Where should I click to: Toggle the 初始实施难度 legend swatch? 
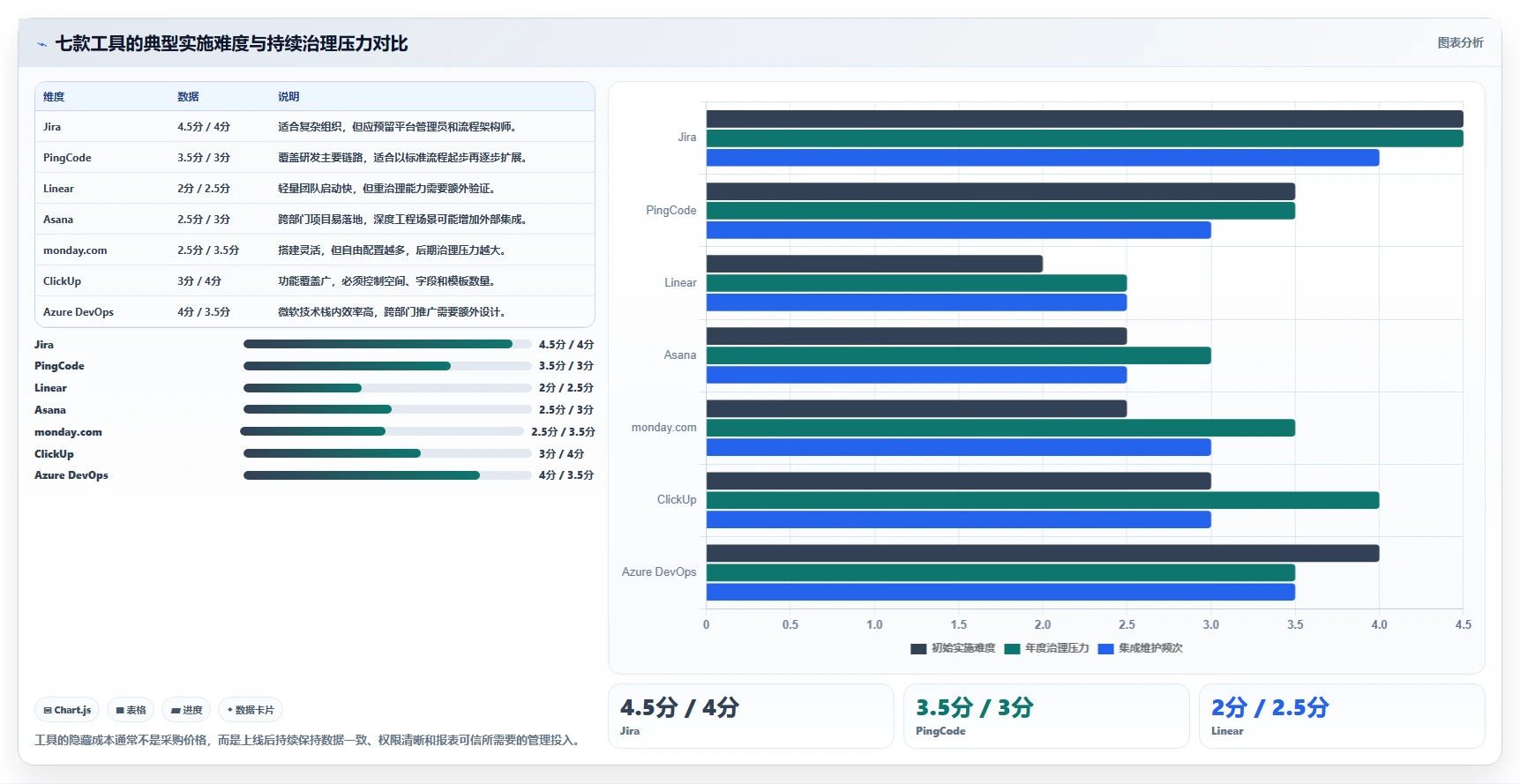pos(918,648)
